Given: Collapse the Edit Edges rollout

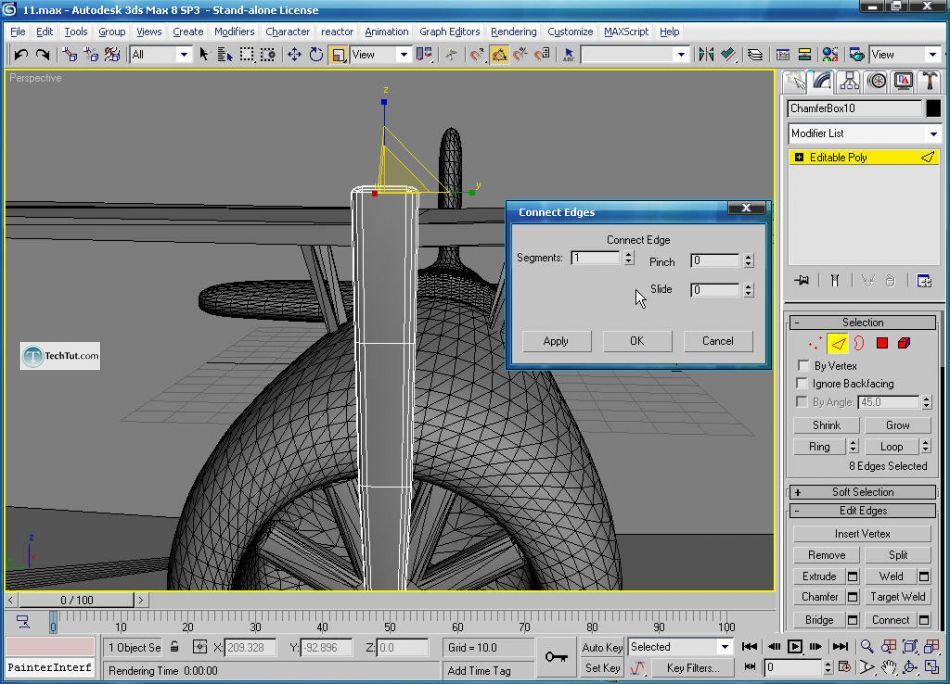Looking at the screenshot, I should coord(862,511).
